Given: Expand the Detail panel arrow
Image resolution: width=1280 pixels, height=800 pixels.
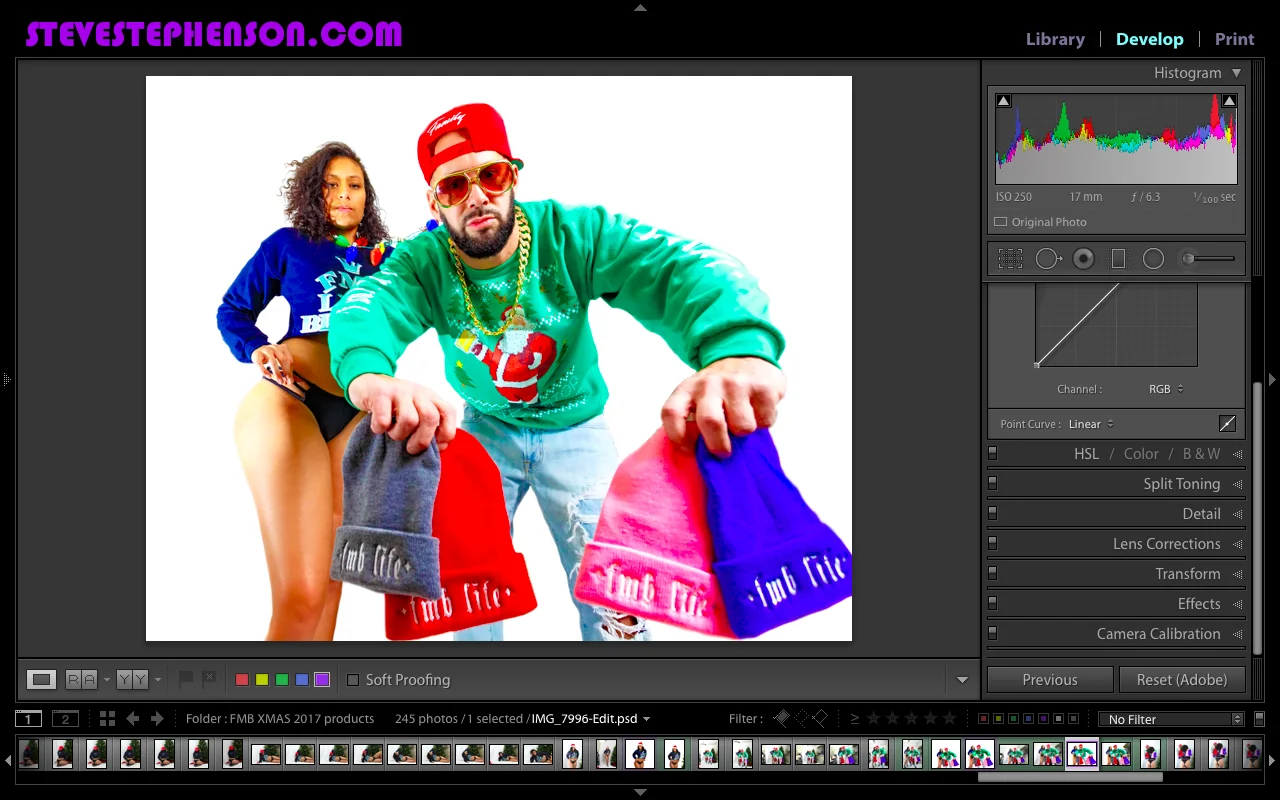Looking at the screenshot, I should click(x=1237, y=514).
